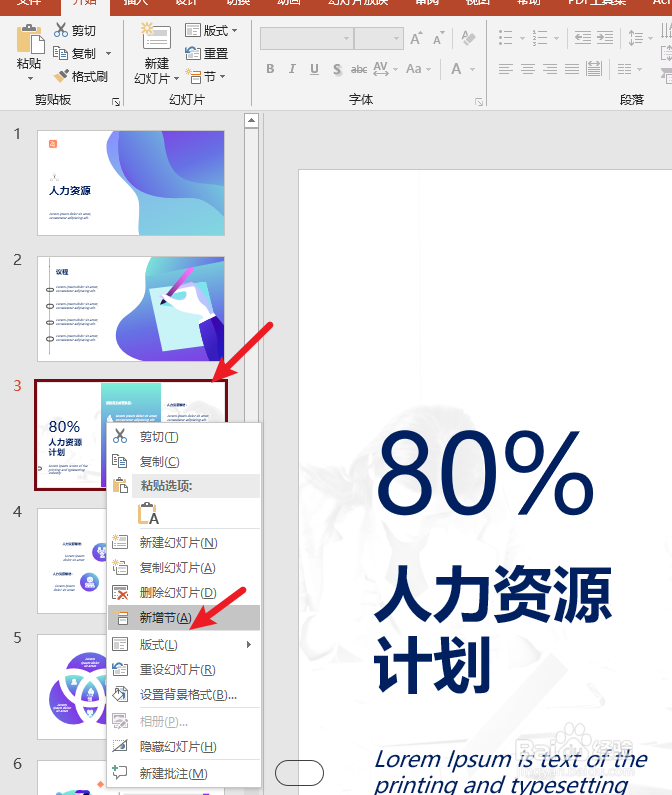The image size is (672, 795).
Task: Choose New Slide (新建幻灯片) in the context menu
Action: coord(184,543)
